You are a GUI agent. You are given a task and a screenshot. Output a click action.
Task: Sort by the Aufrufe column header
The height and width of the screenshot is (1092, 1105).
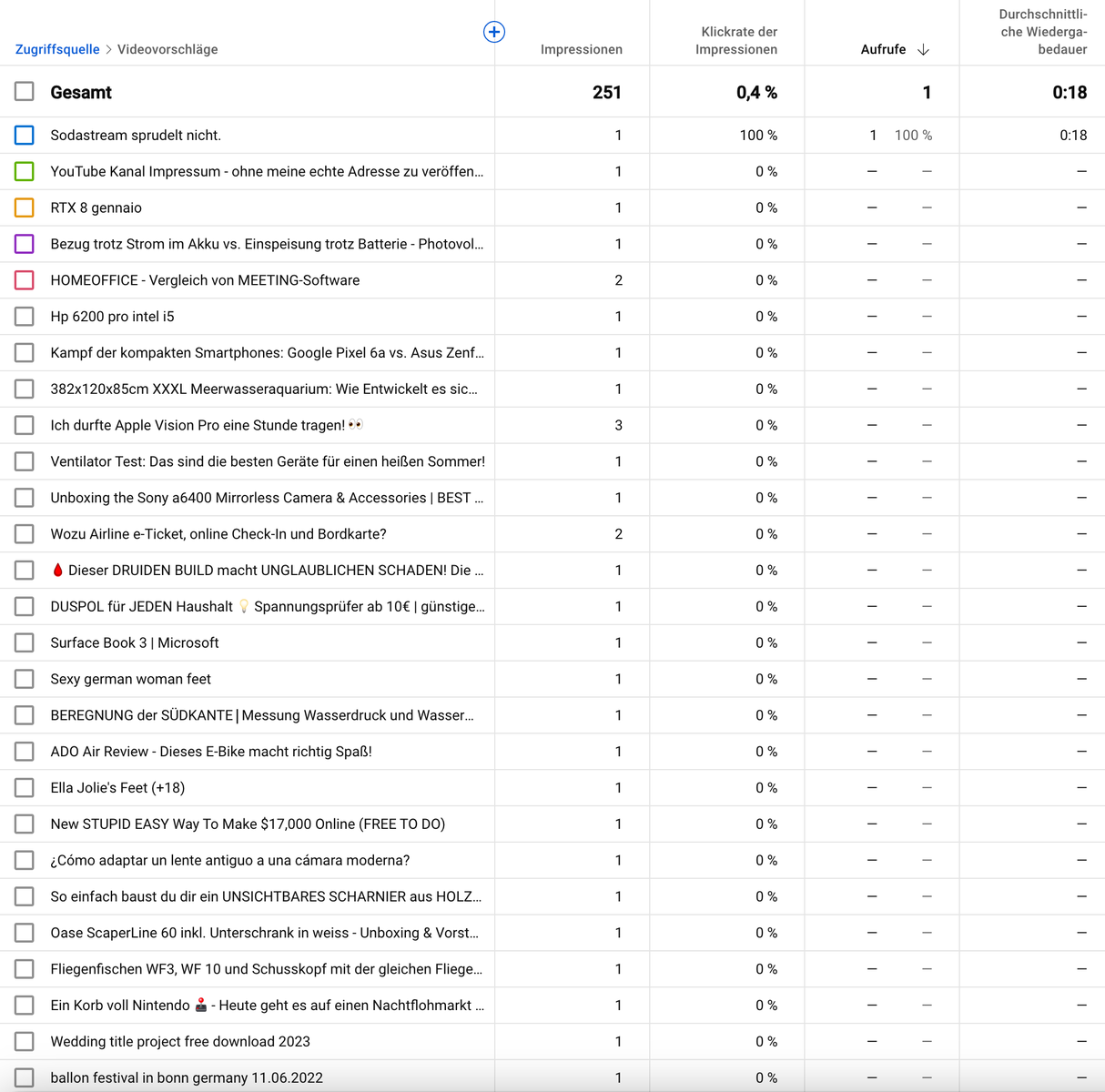pos(883,49)
